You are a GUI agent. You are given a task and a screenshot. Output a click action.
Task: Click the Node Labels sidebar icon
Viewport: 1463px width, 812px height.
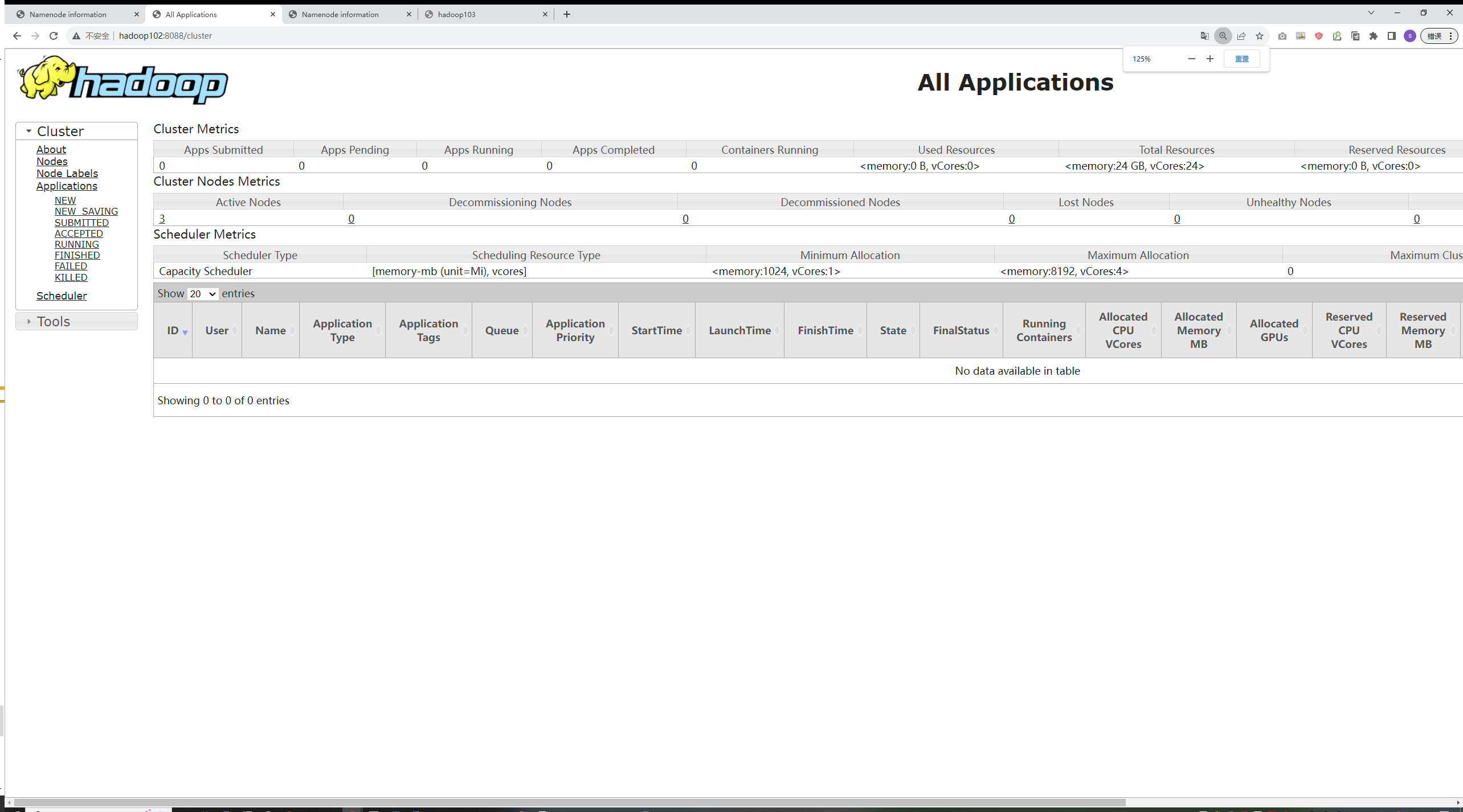click(66, 173)
